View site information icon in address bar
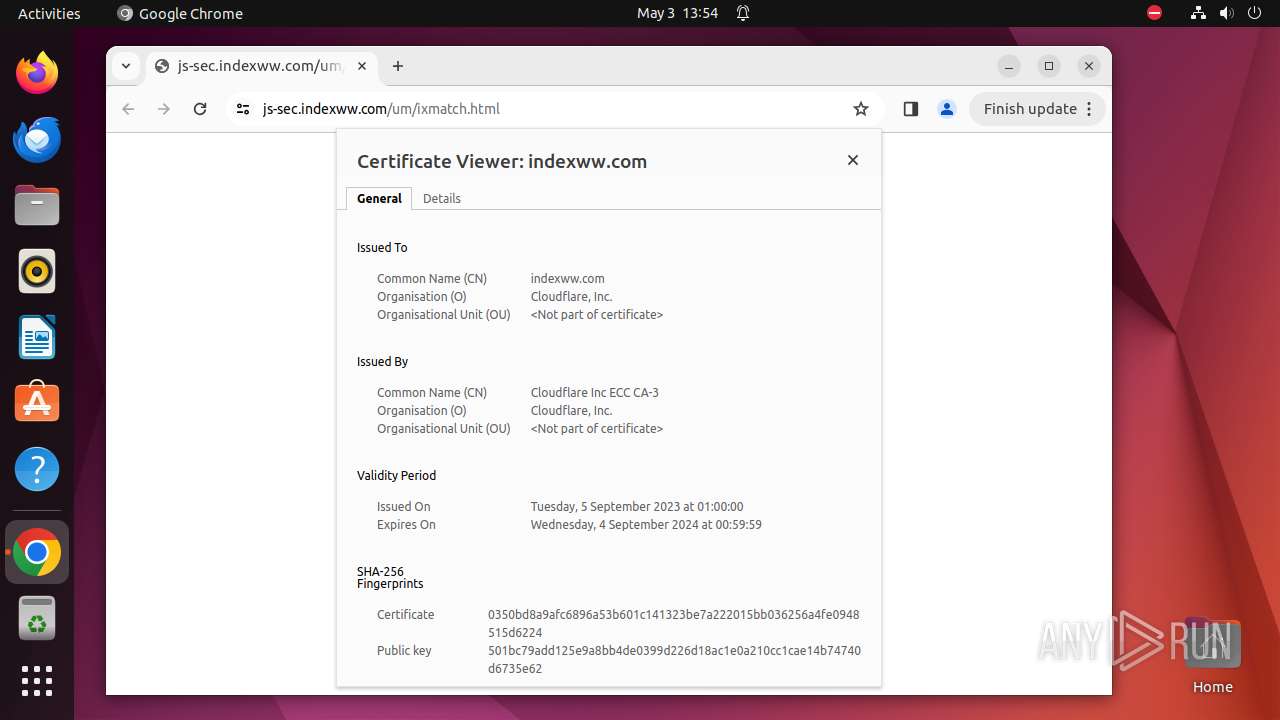Screen dimensions: 1280x720 (242, 109)
